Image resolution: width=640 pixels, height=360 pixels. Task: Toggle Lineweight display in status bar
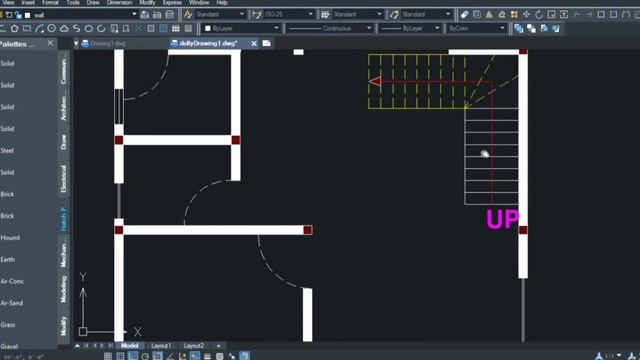coord(207,356)
